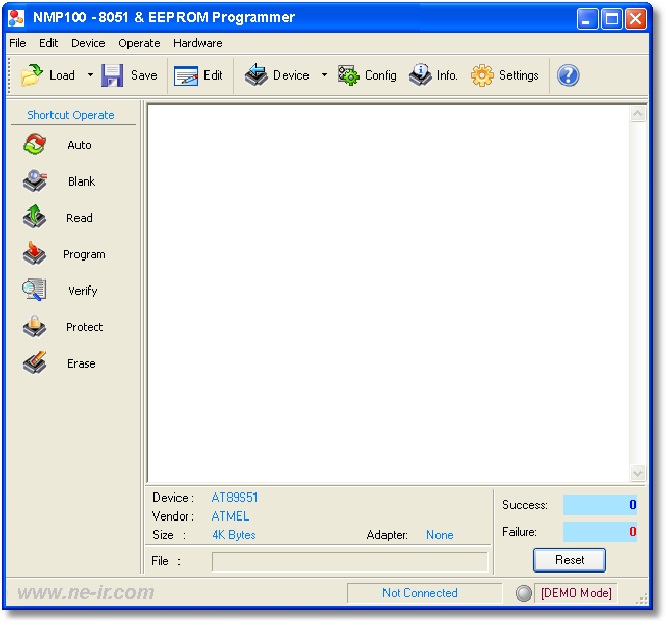This screenshot has height=625, width=668.
Task: Click the Reset counters button
Action: (569, 560)
